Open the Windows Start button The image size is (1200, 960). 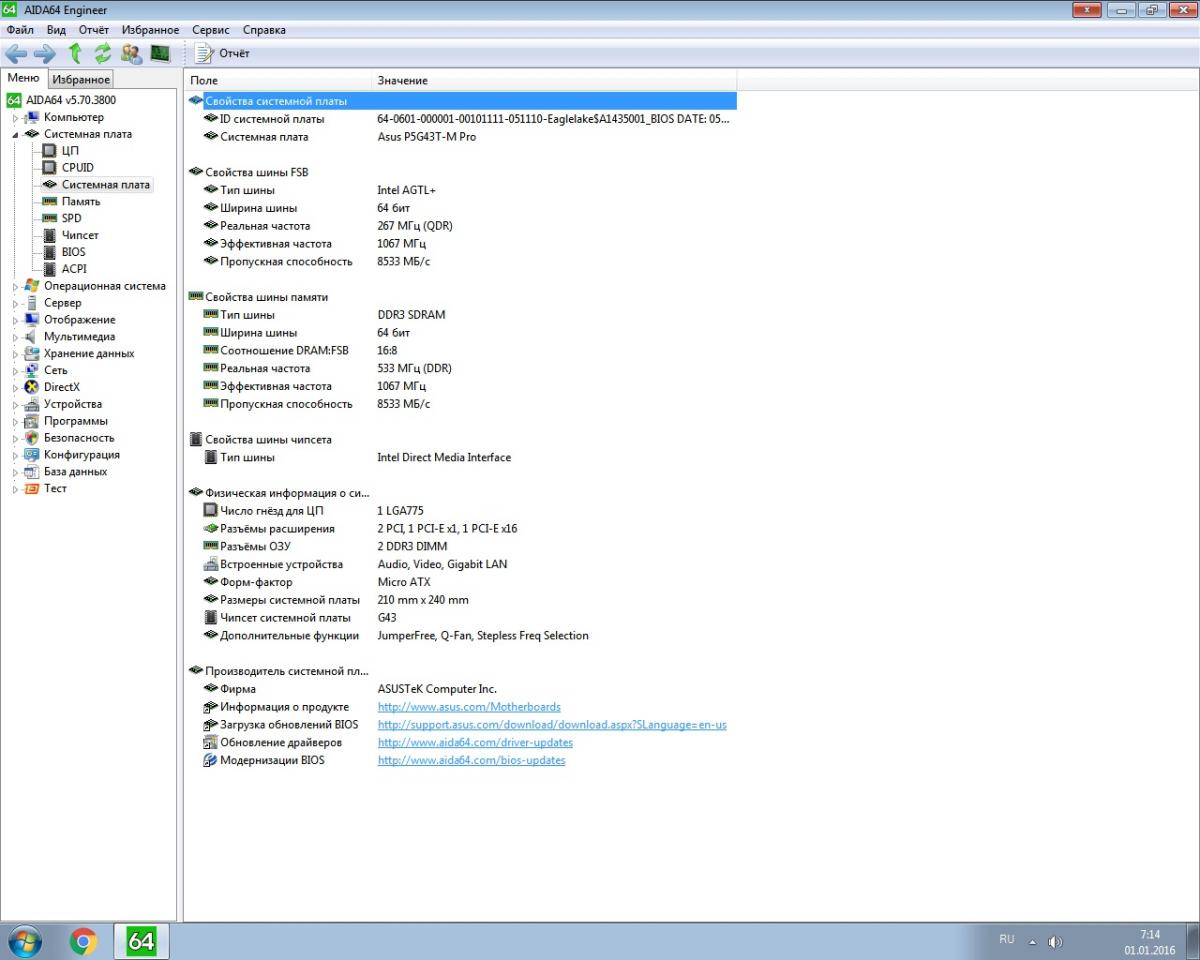pos(24,941)
